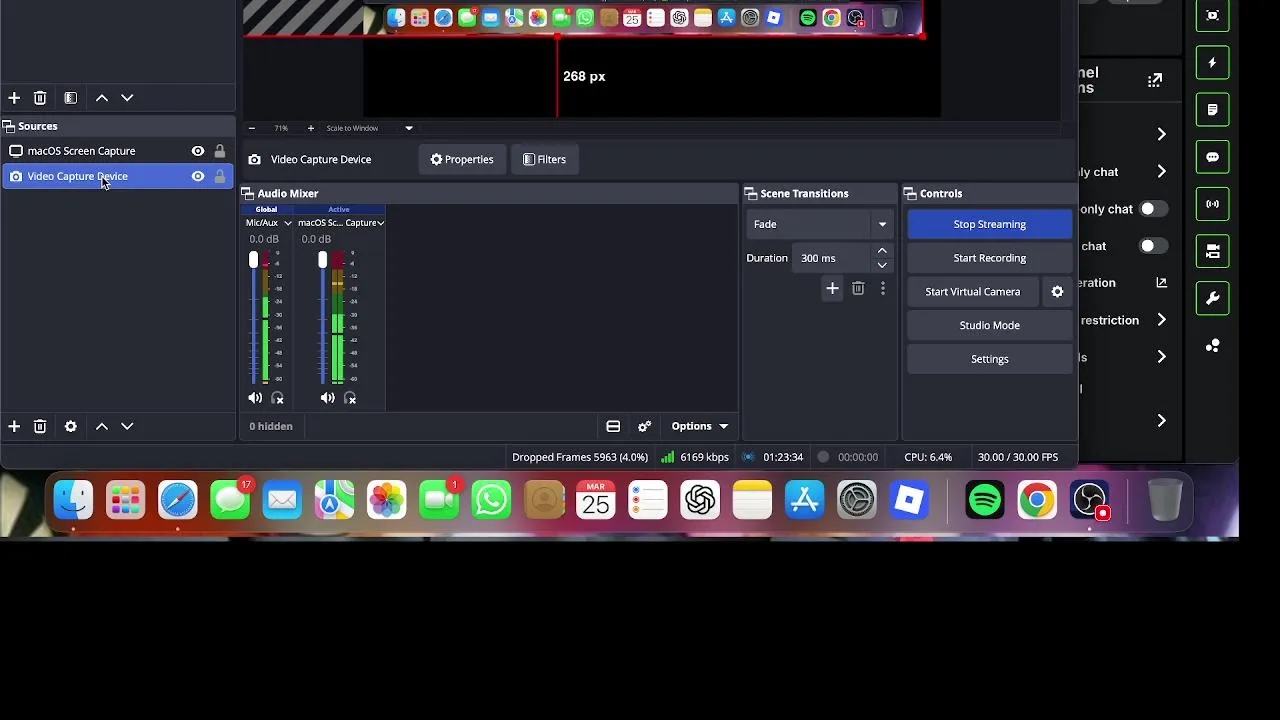Open Google Chrome from the Dock
This screenshot has width=1280, height=720.
tap(1037, 500)
